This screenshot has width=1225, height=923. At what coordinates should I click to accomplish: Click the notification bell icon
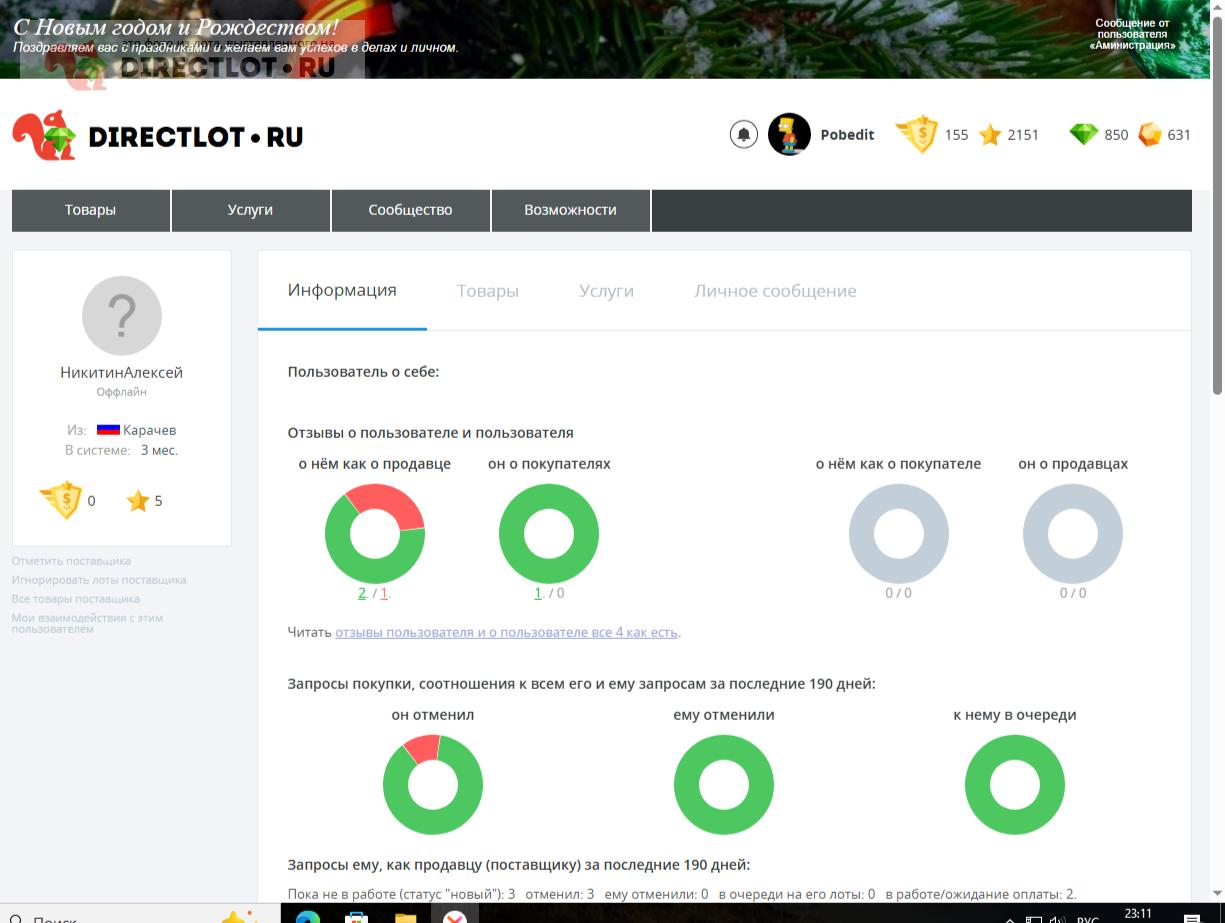743,134
